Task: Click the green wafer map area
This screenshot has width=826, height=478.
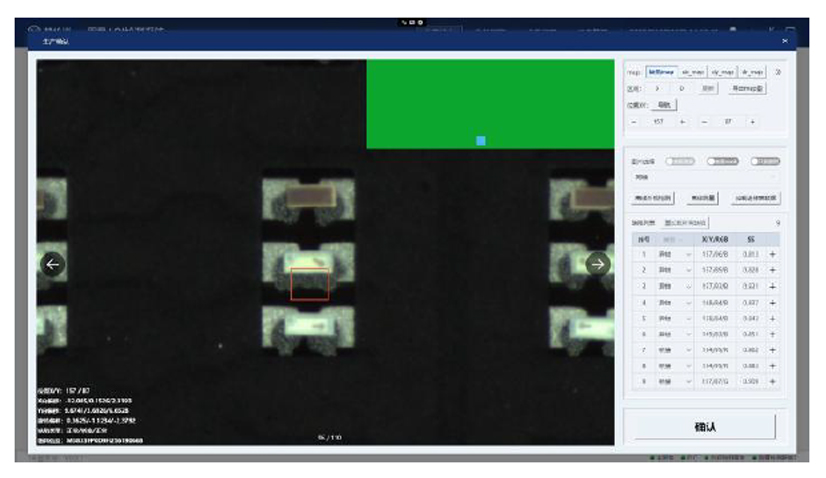Action: point(490,104)
